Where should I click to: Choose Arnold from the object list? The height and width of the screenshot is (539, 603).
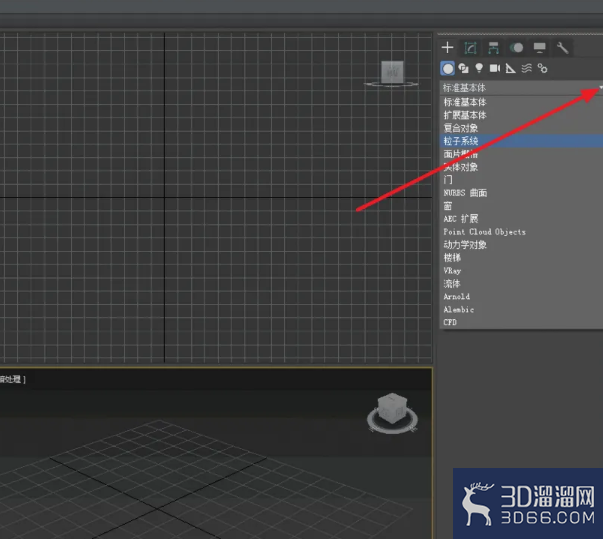(x=521, y=296)
